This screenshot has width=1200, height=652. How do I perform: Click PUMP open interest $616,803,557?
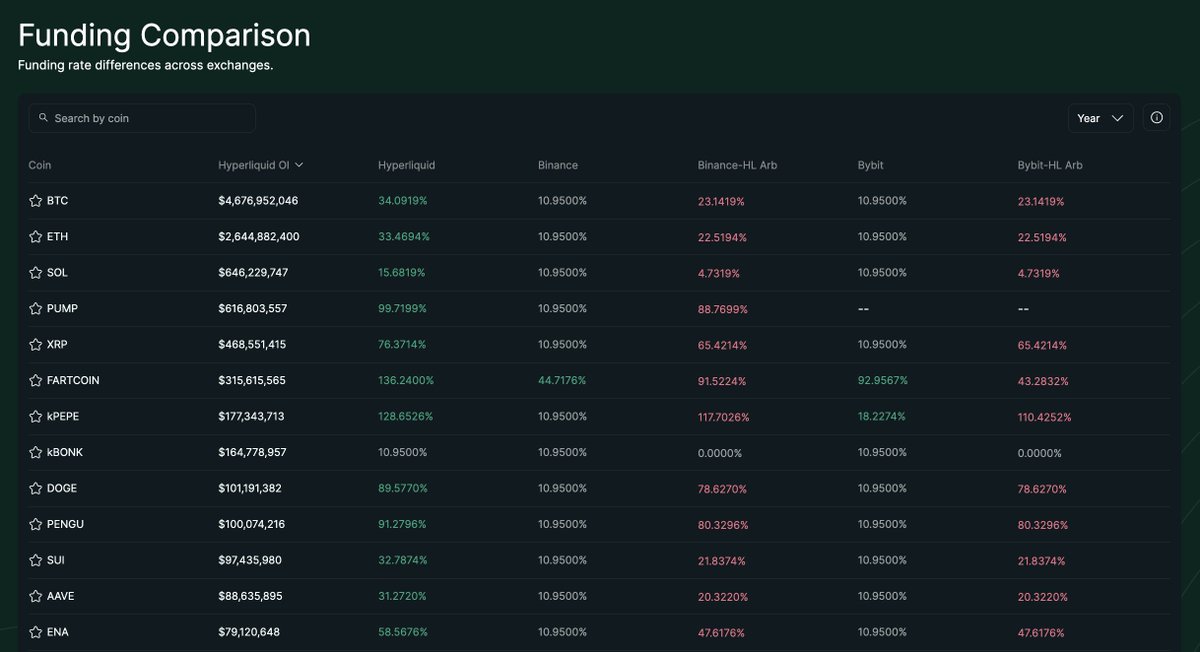[x=253, y=309]
